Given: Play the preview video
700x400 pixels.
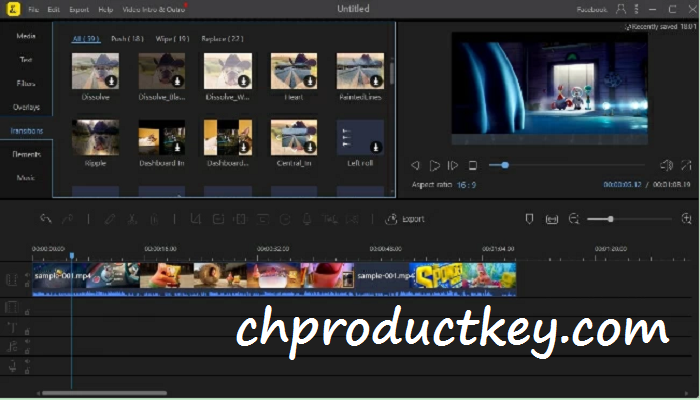Looking at the screenshot, I should click(x=434, y=166).
